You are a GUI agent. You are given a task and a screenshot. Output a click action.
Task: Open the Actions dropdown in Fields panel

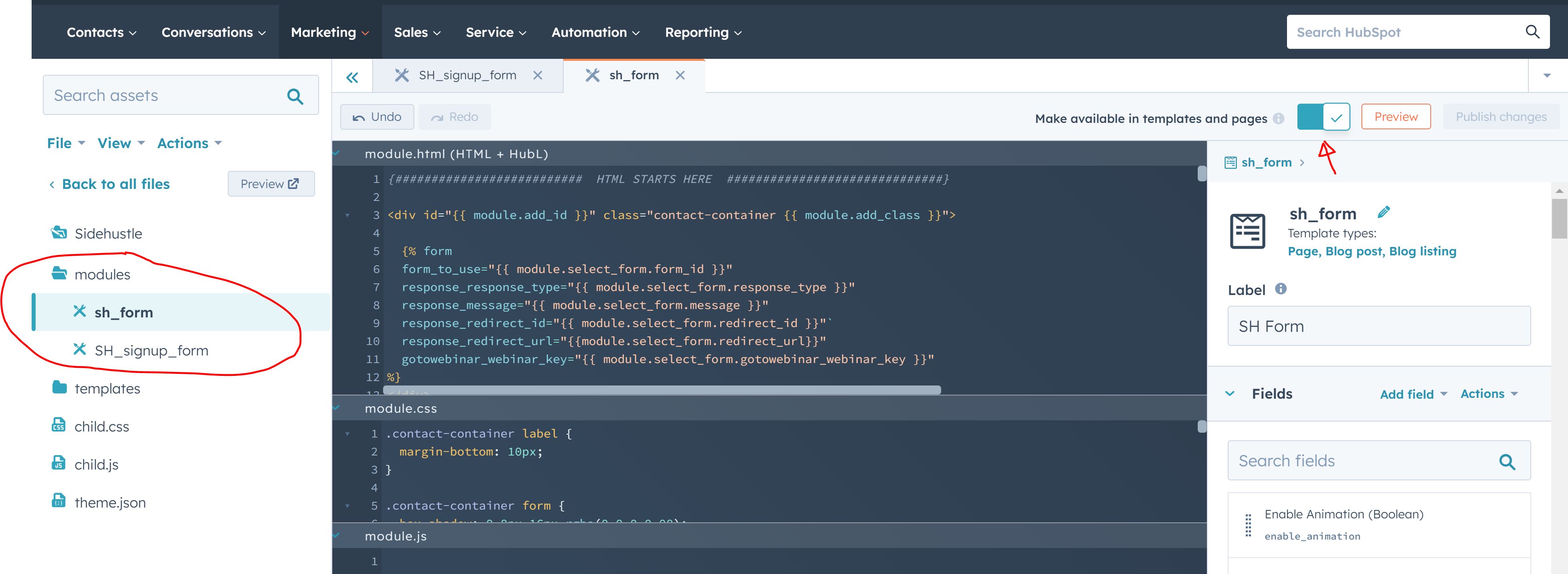[1488, 394]
